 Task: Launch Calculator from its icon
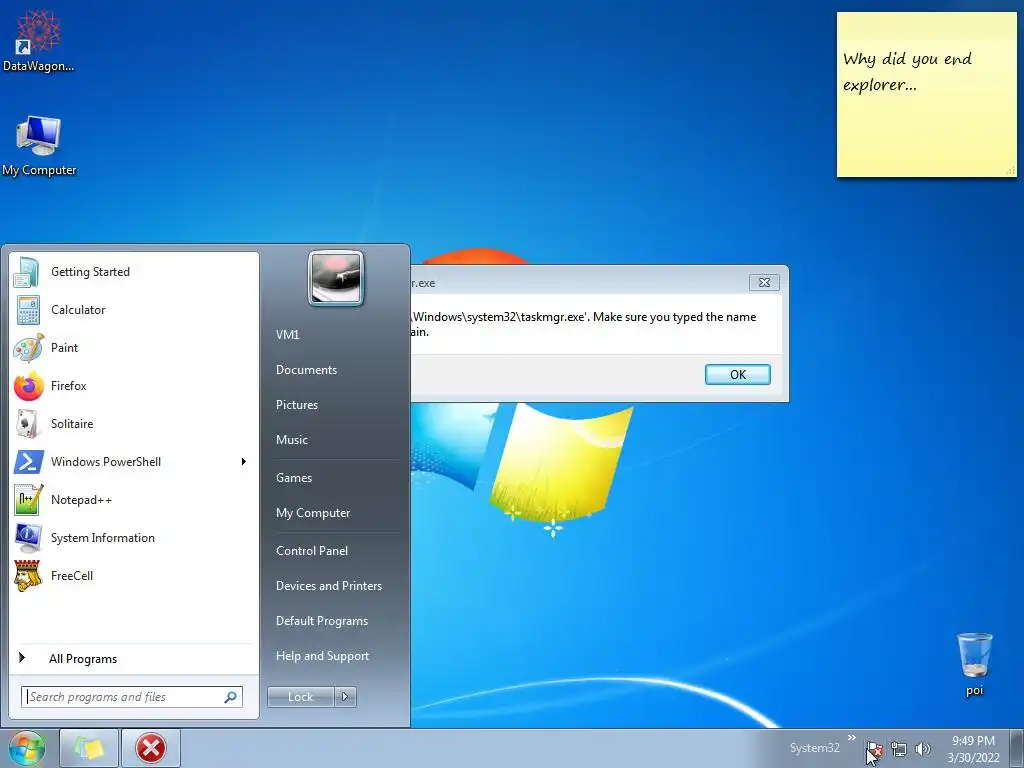(x=28, y=310)
